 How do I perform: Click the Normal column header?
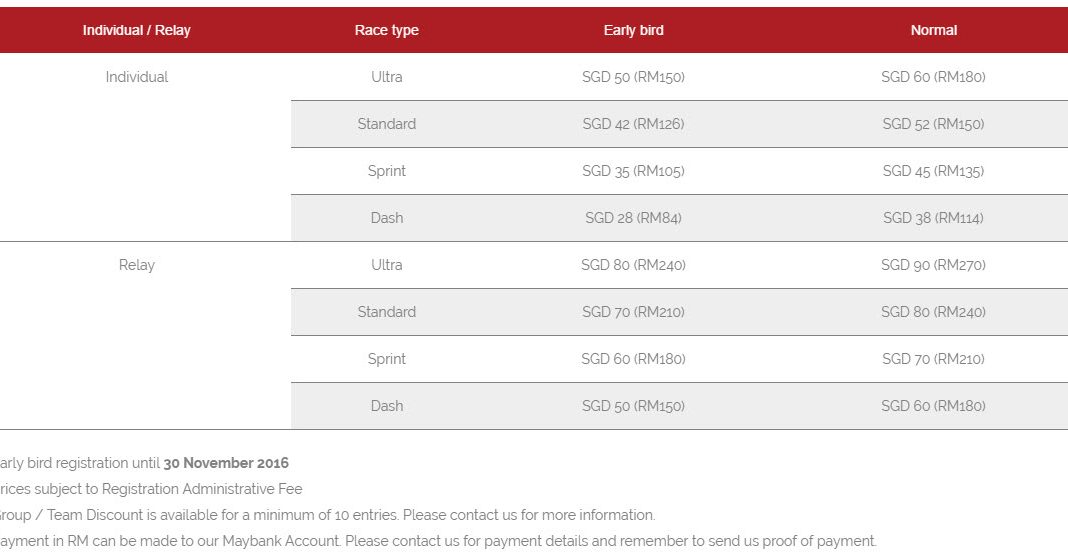[x=933, y=30]
